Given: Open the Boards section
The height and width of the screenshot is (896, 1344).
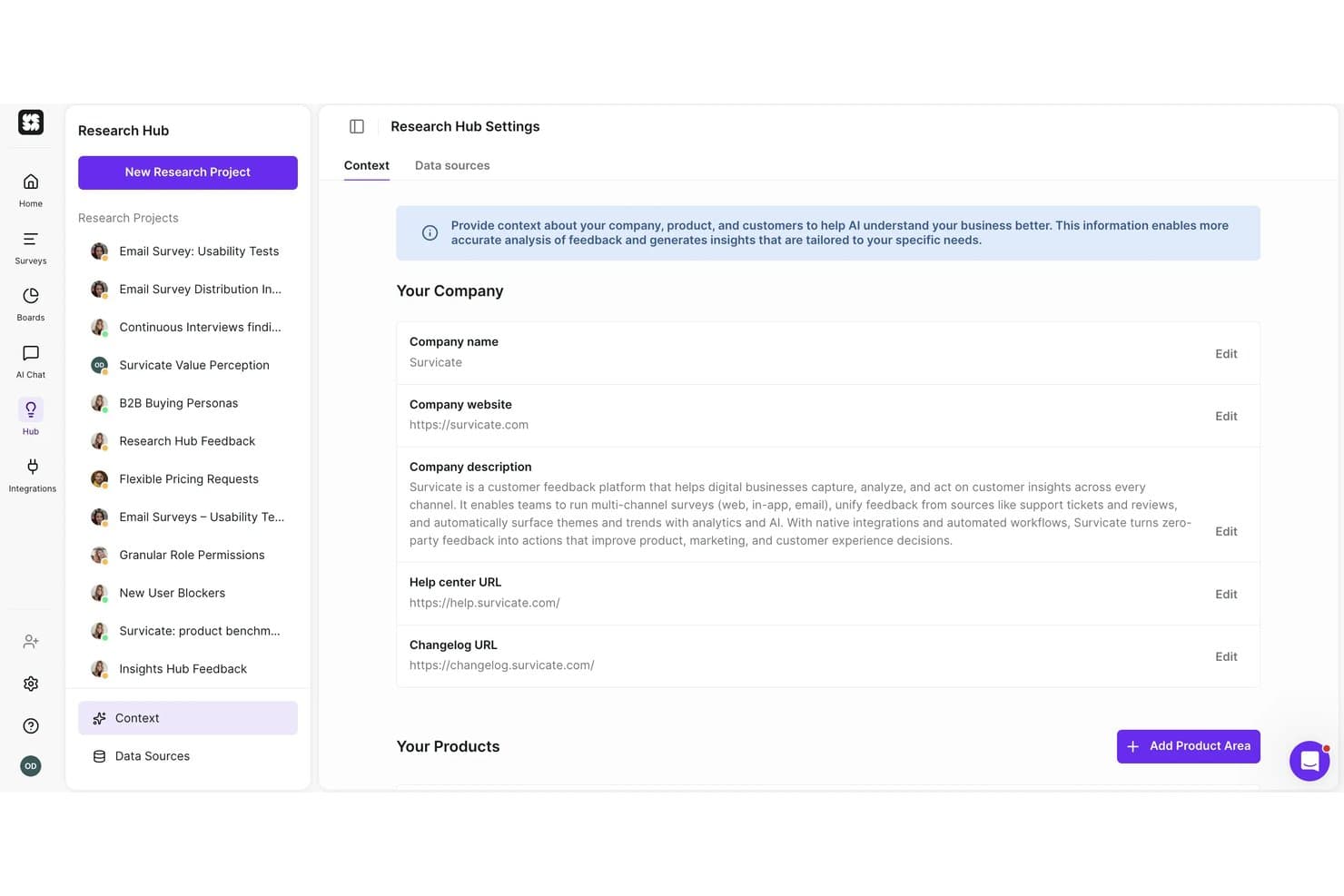Looking at the screenshot, I should click(x=31, y=304).
